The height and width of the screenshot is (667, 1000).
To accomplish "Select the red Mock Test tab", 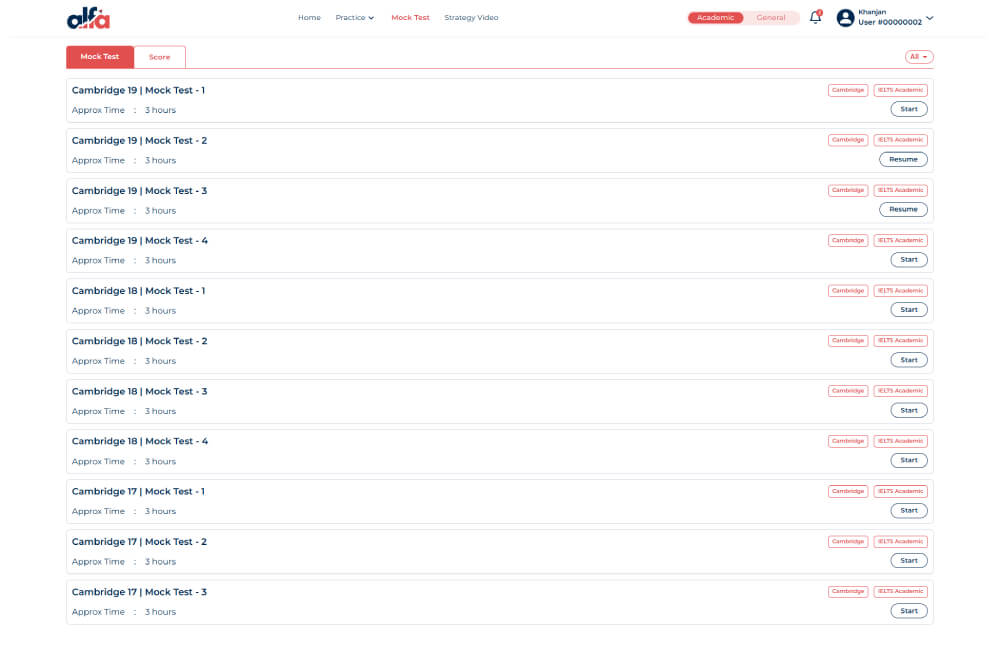I will pos(100,57).
